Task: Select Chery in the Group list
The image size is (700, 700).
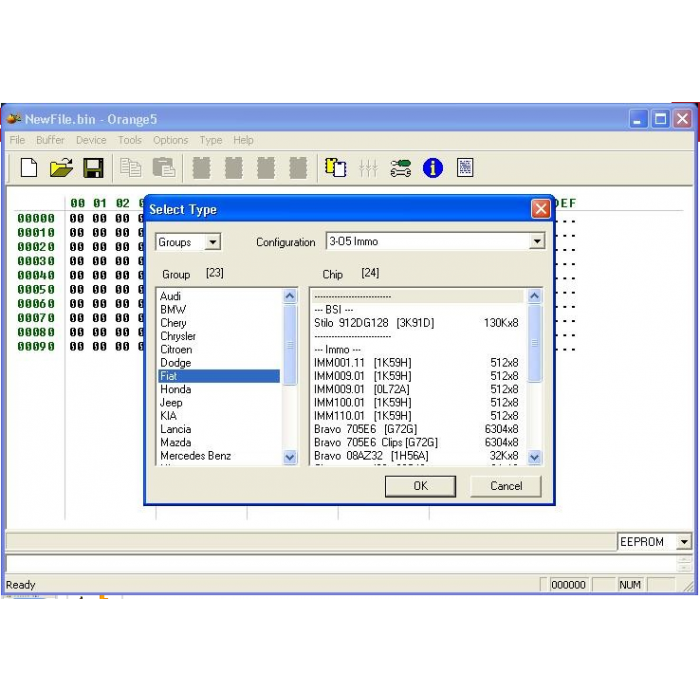Action: click(x=219, y=323)
